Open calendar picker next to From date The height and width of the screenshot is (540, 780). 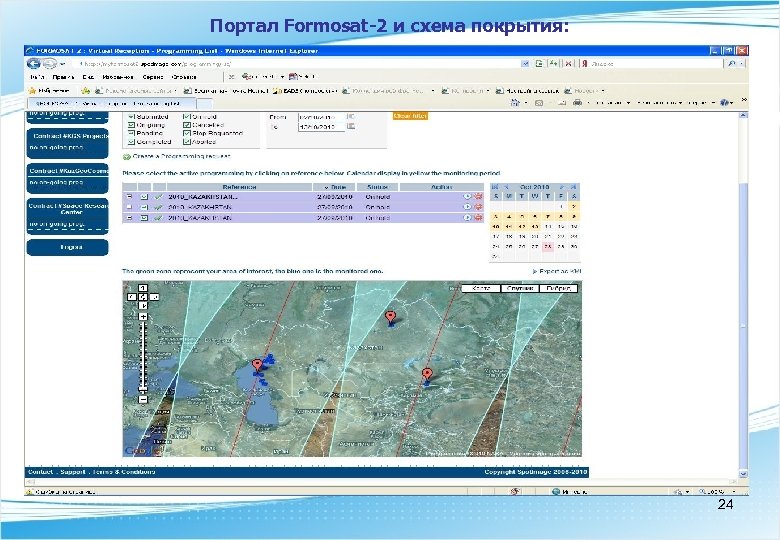[351, 116]
